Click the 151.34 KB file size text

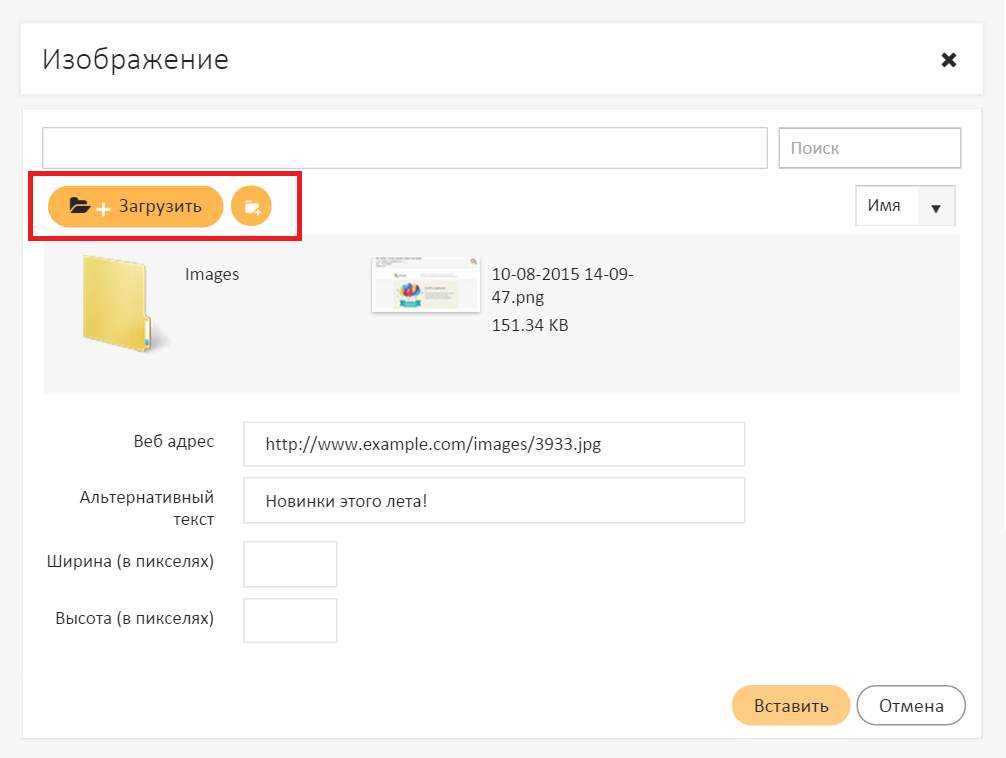[x=530, y=325]
